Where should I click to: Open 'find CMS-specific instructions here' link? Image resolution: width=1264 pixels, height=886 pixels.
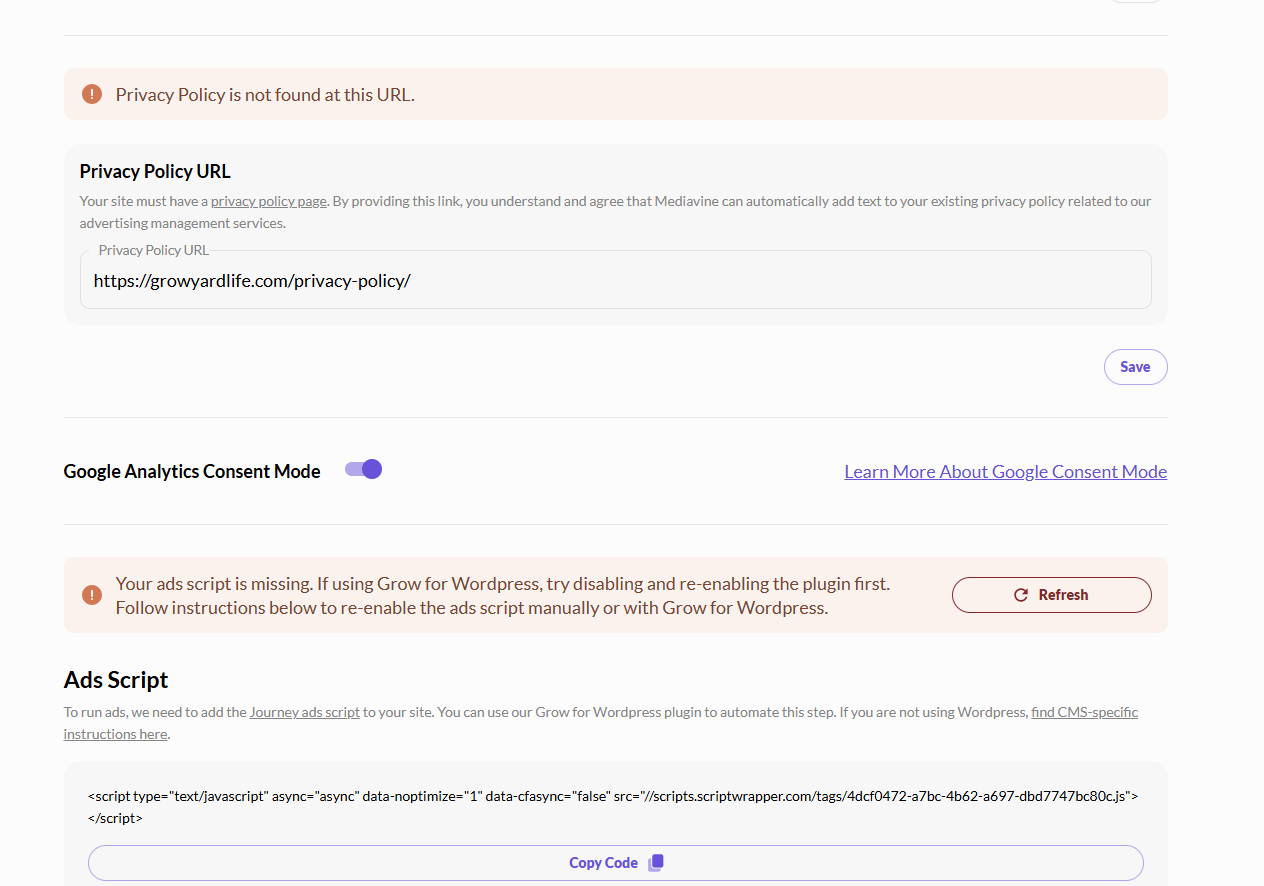pyautogui.click(x=1084, y=713)
